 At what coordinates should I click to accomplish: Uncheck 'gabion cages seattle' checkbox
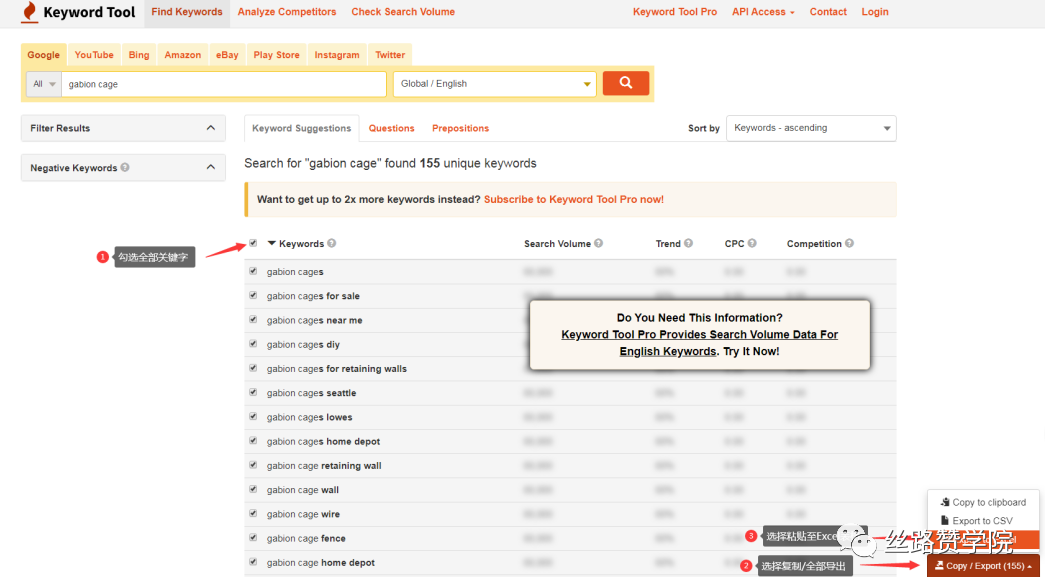pyautogui.click(x=253, y=392)
